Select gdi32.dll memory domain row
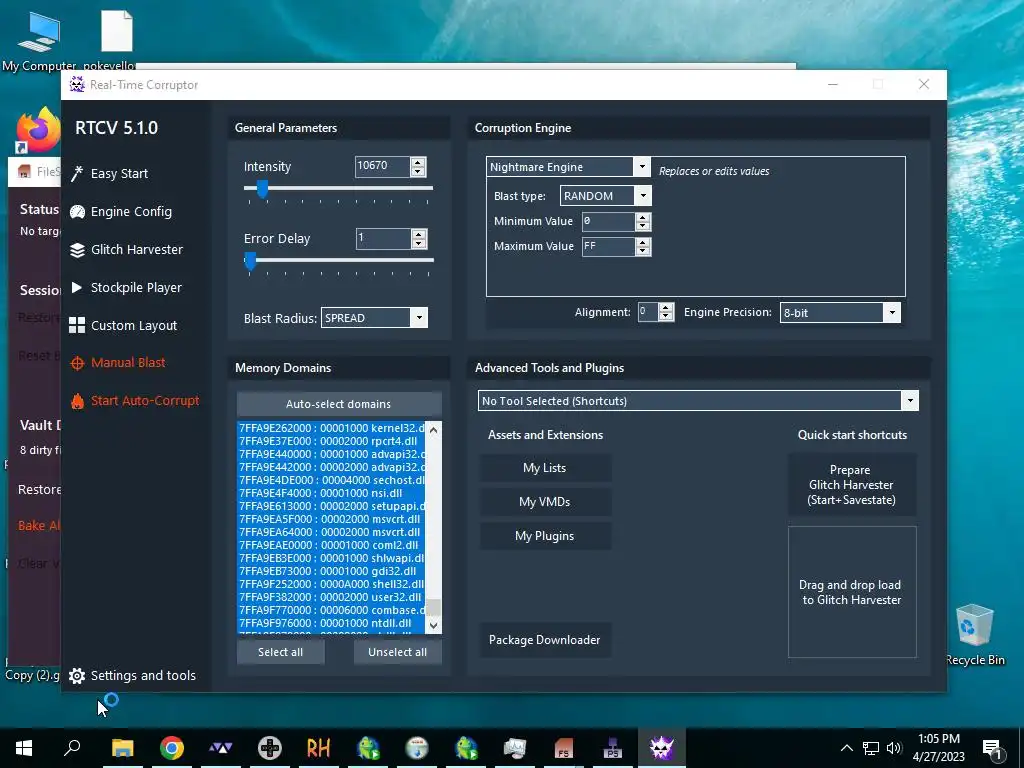The height and width of the screenshot is (768, 1024). click(331, 571)
